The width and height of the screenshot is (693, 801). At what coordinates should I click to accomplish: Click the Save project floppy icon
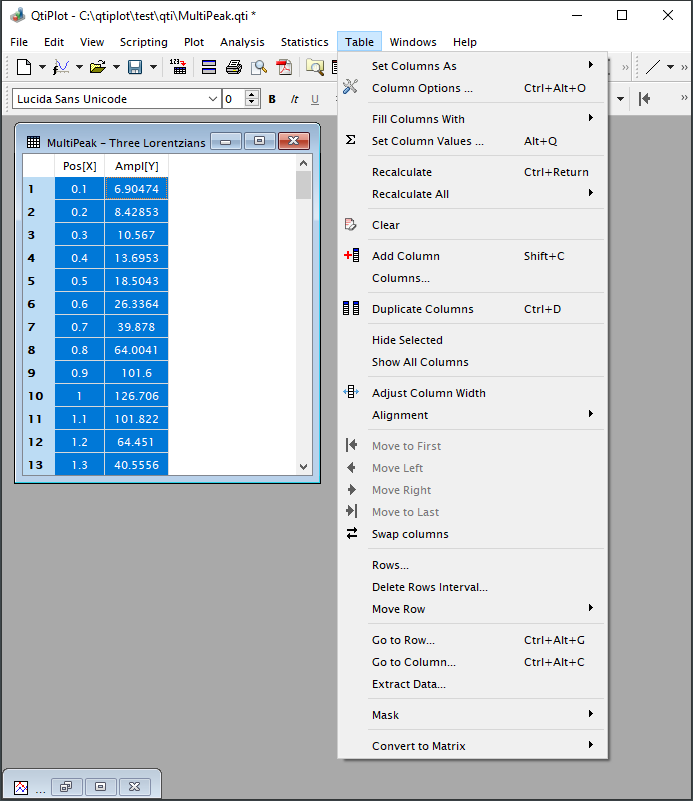tap(135, 67)
